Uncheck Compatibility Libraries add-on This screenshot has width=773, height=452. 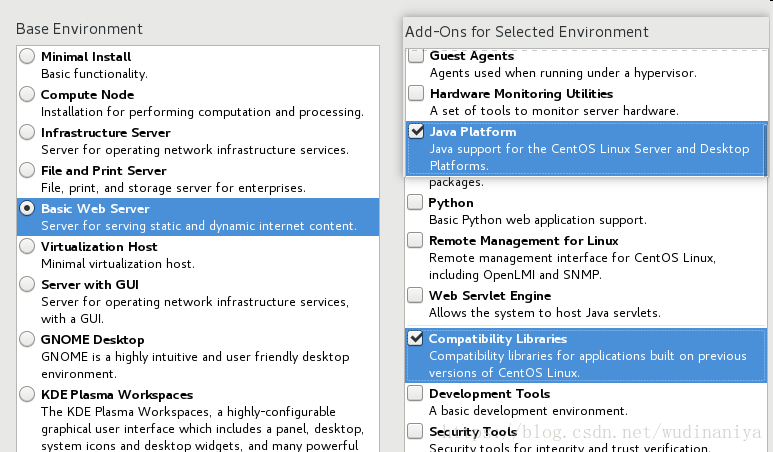pyautogui.click(x=415, y=338)
